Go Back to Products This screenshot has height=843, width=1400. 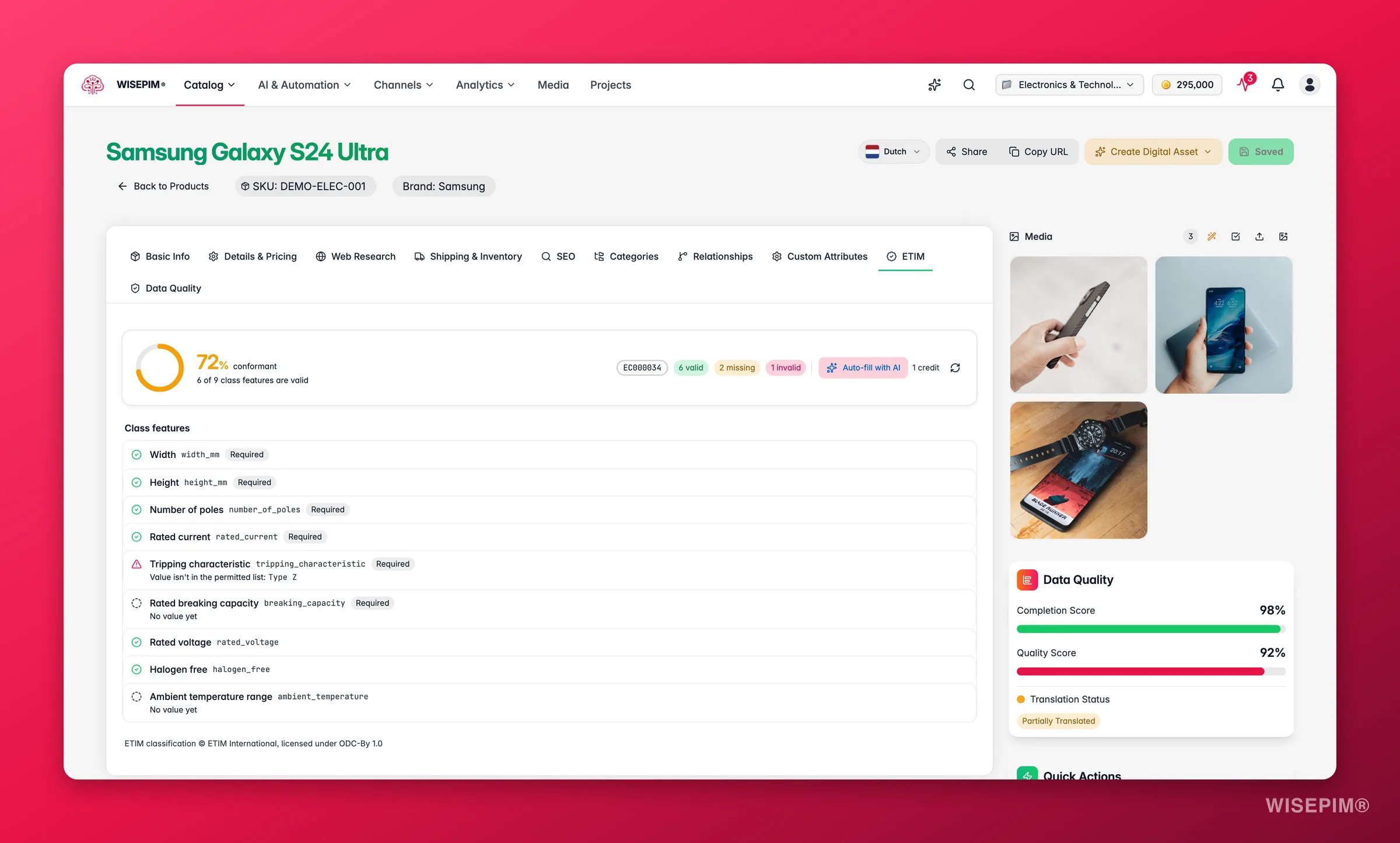pos(163,186)
